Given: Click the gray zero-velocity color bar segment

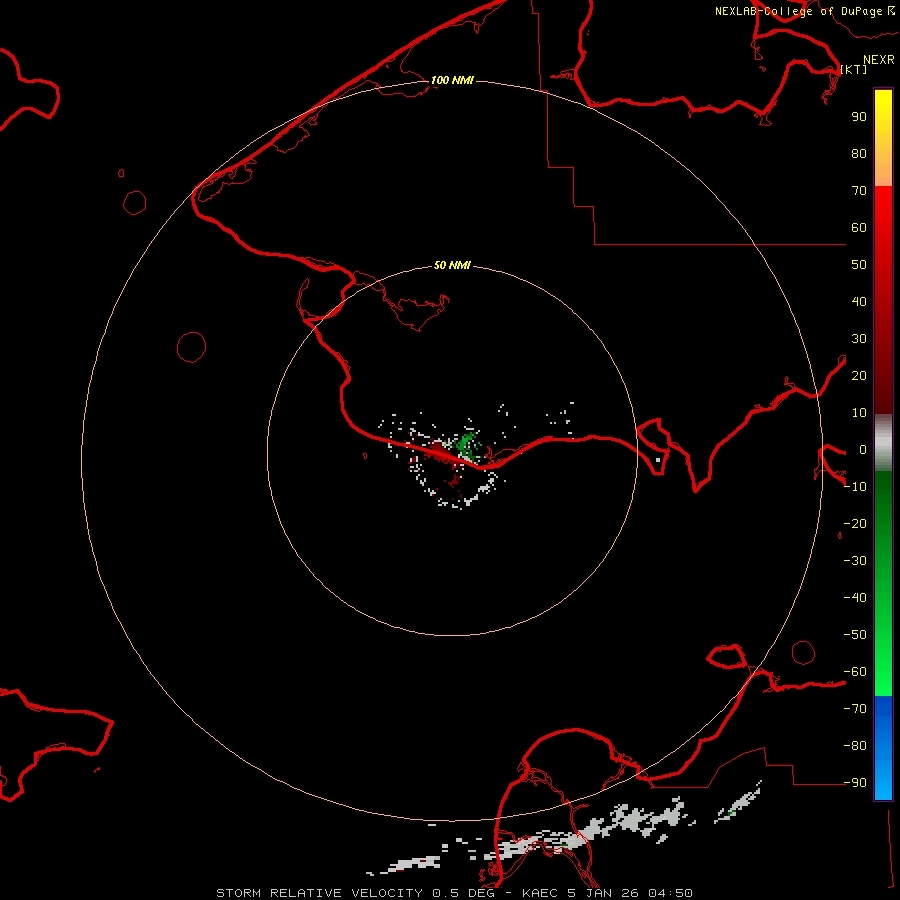Looking at the screenshot, I should tap(883, 443).
